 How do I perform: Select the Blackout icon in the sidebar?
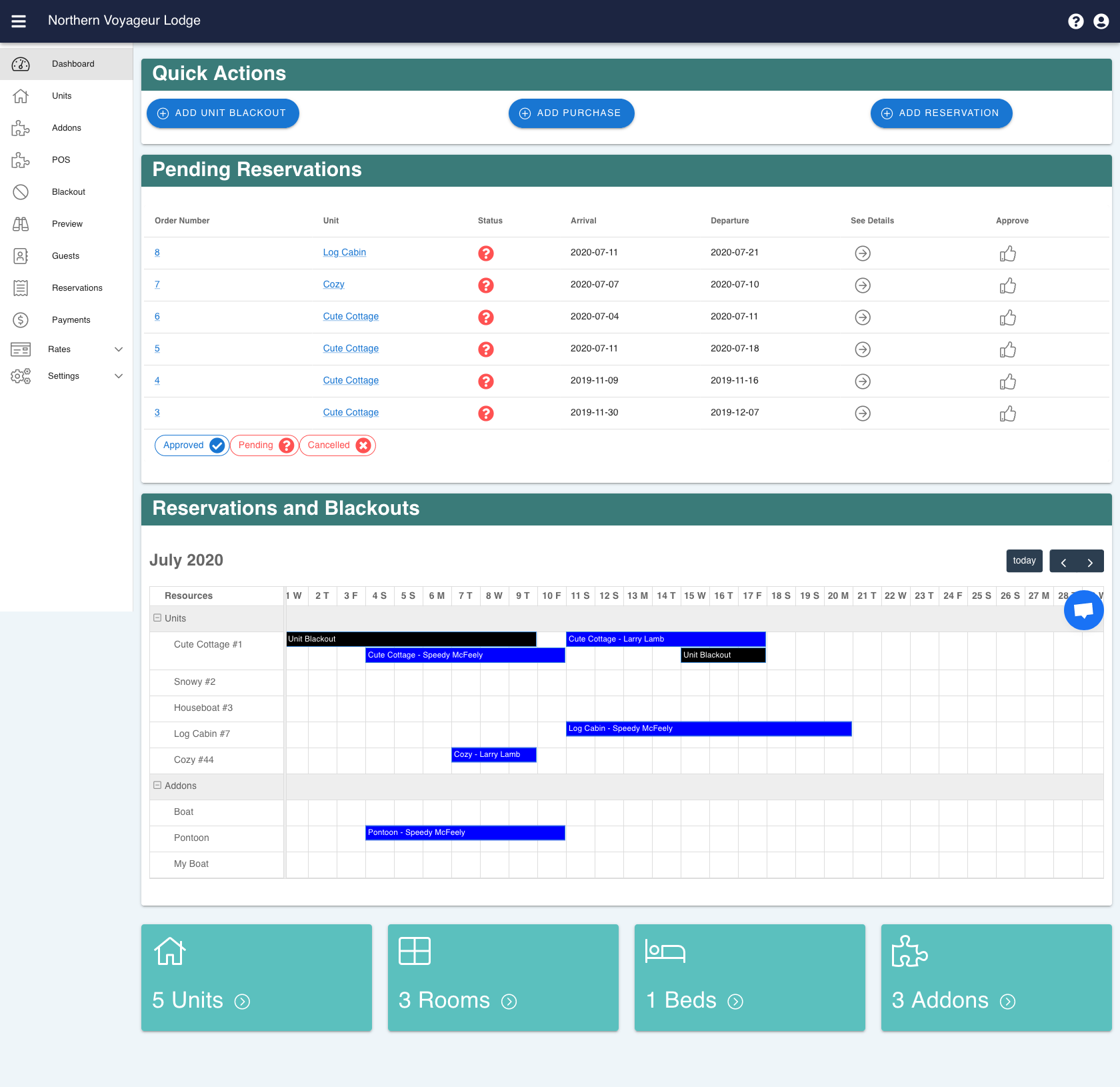(21, 191)
